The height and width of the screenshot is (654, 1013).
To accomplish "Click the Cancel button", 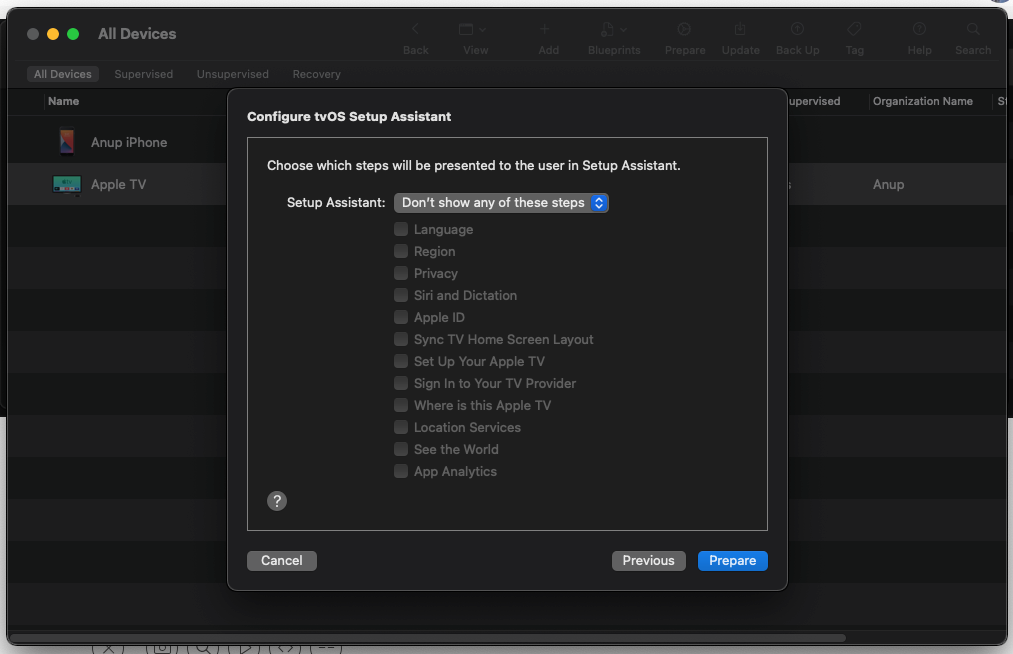I will [x=282, y=561].
